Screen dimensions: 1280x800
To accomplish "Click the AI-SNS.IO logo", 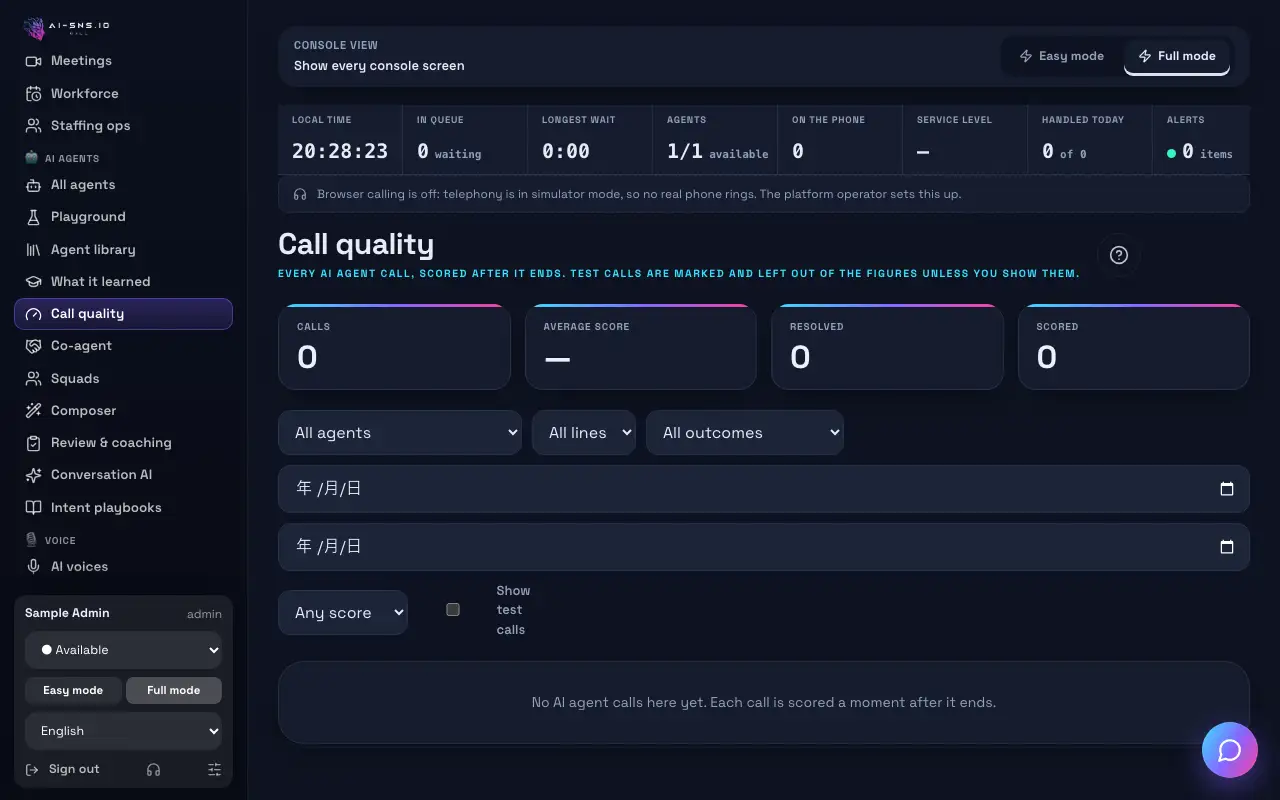I will [x=67, y=28].
